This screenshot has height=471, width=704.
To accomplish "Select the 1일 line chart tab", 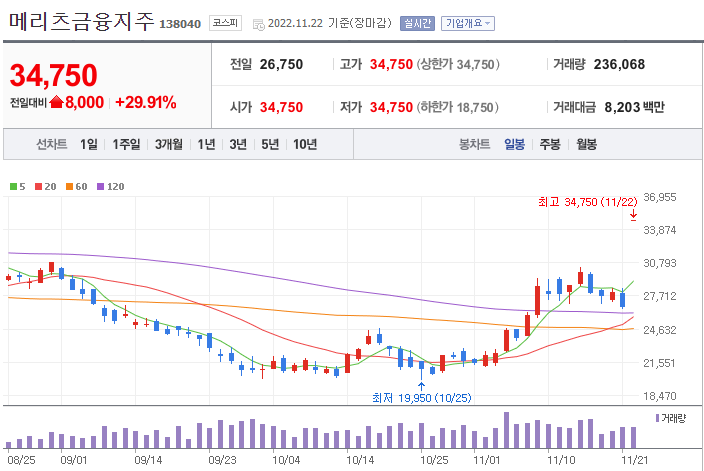I will (88, 144).
